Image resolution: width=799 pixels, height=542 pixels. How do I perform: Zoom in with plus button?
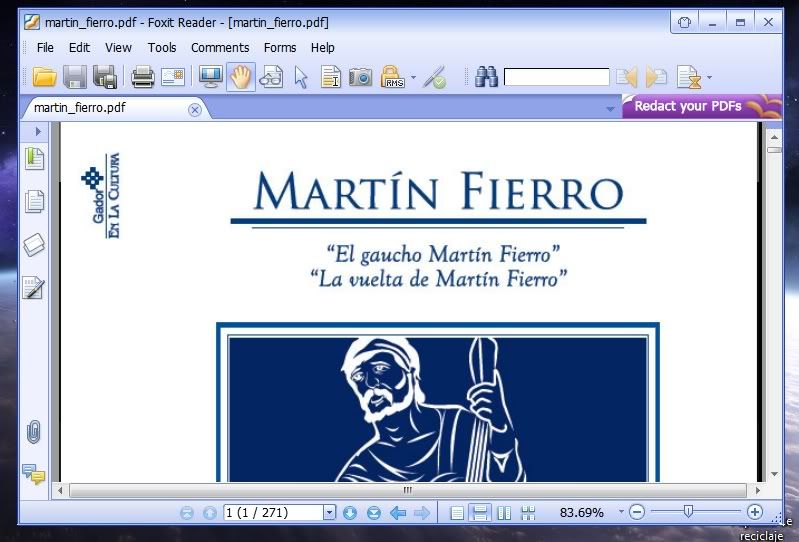pyautogui.click(x=755, y=512)
